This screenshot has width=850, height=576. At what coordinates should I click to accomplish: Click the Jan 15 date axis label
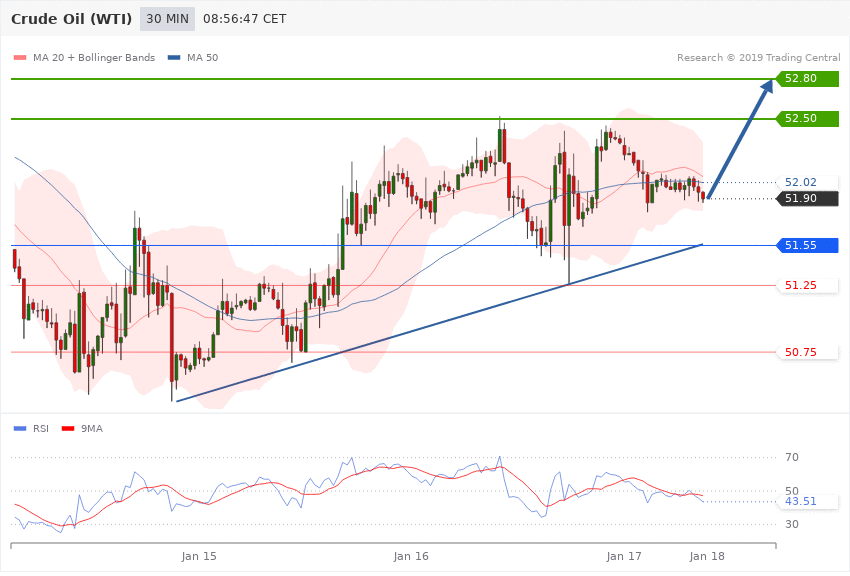click(199, 556)
